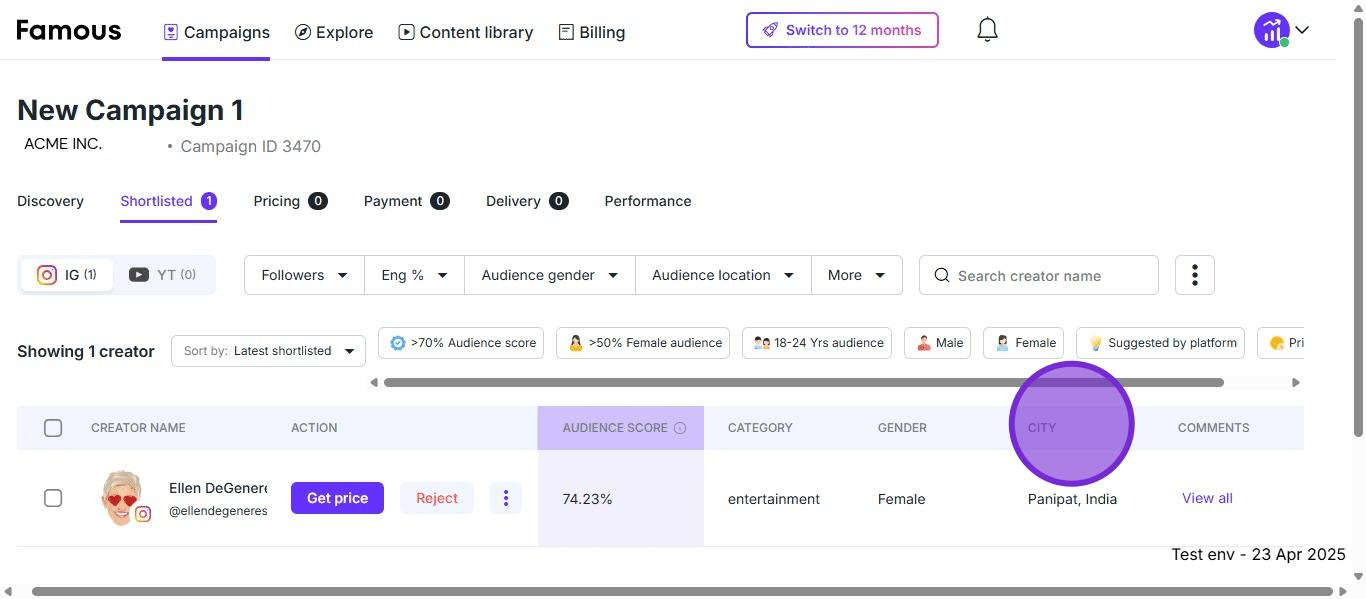
Task: Open the Sort by Latest shortlisted dropdown
Action: (268, 351)
